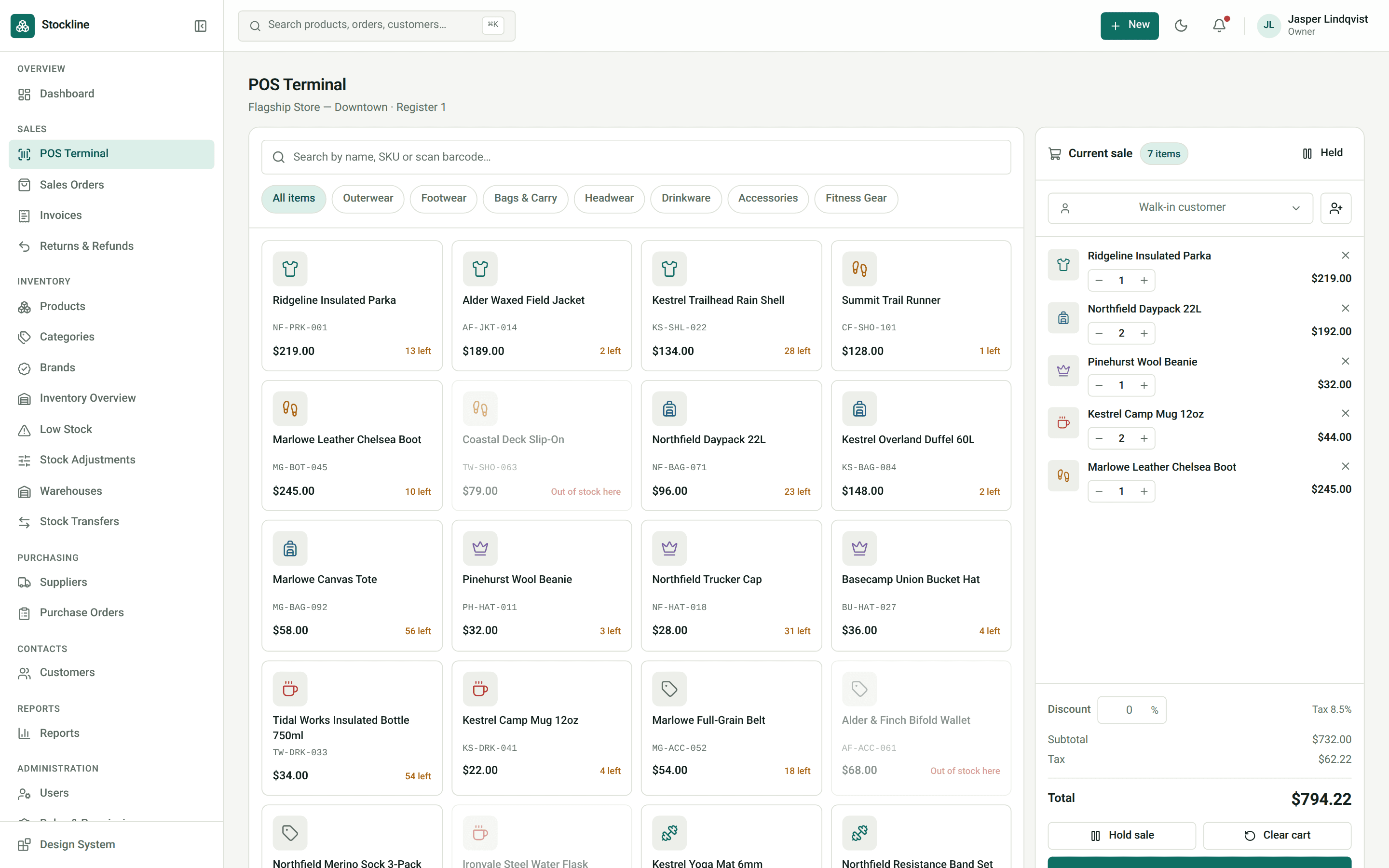The image size is (1389, 868).
Task: Open Jasper Lindqvist user menu
Action: [1313, 25]
